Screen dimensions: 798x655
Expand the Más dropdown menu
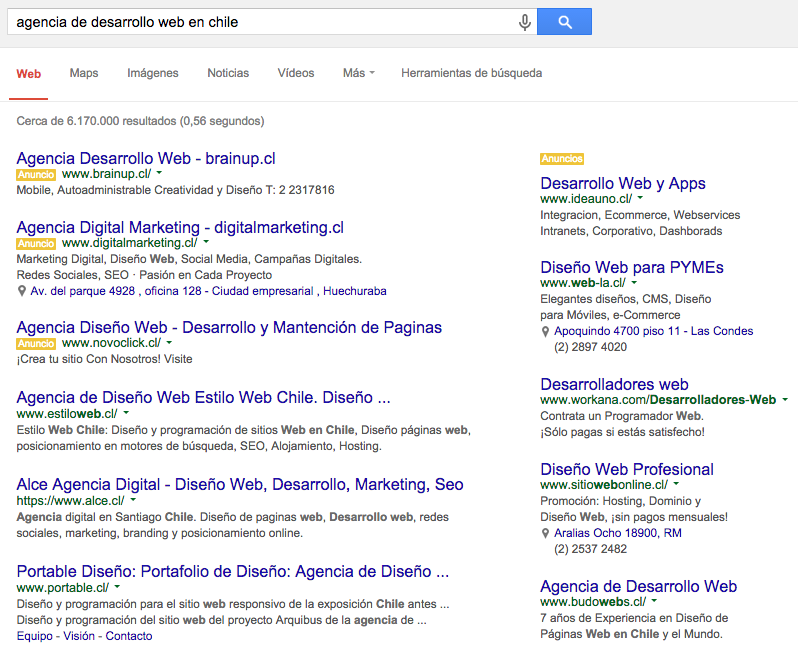tap(358, 73)
